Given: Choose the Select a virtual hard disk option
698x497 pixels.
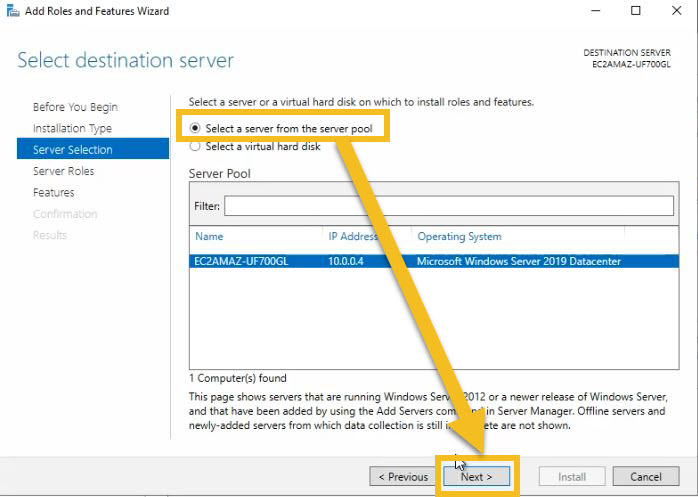Looking at the screenshot, I should (x=255, y=147).
